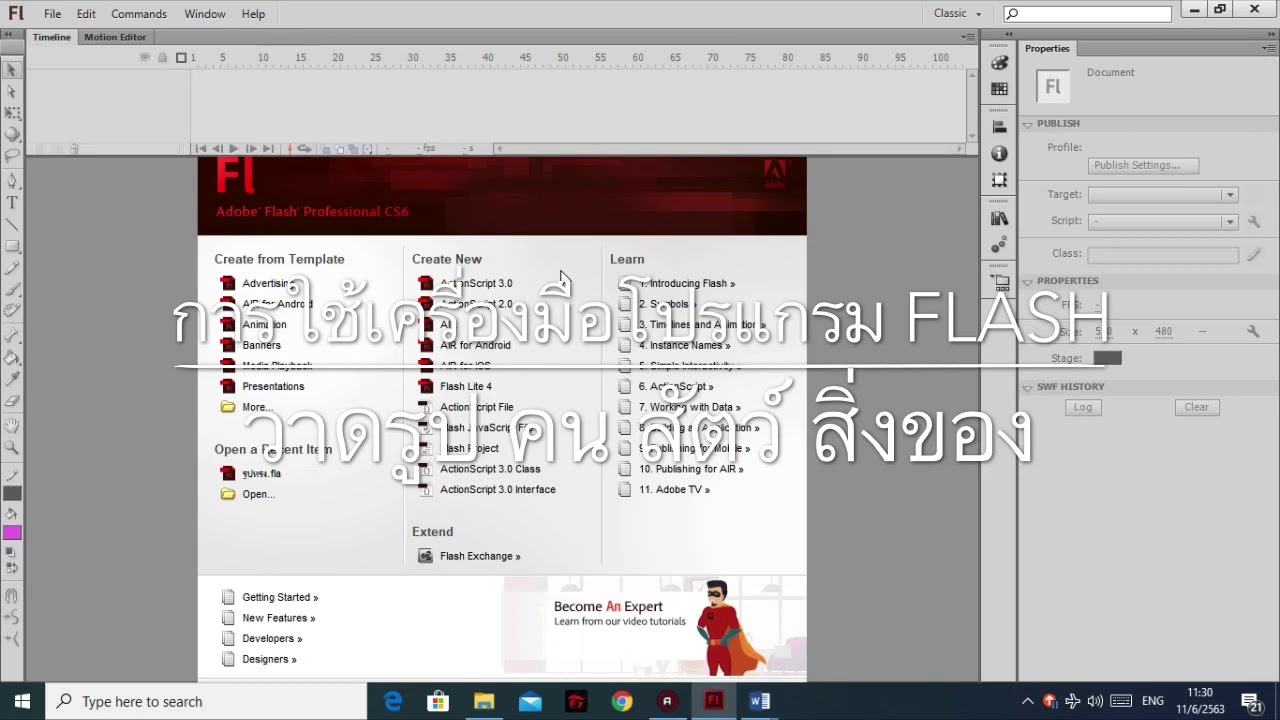Toggle Onion Skin in timeline
1280x720 pixels.
[326, 148]
